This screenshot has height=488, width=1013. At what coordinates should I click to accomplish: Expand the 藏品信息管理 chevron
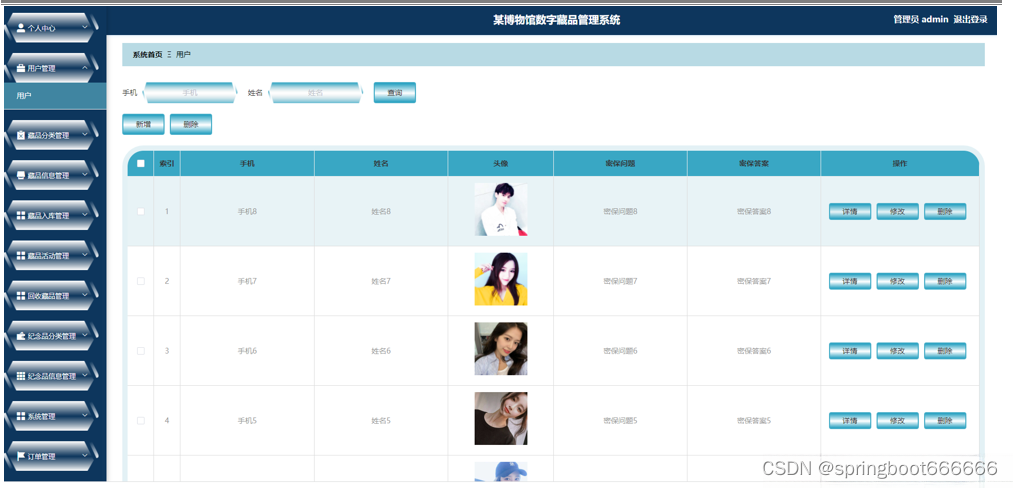(85, 175)
